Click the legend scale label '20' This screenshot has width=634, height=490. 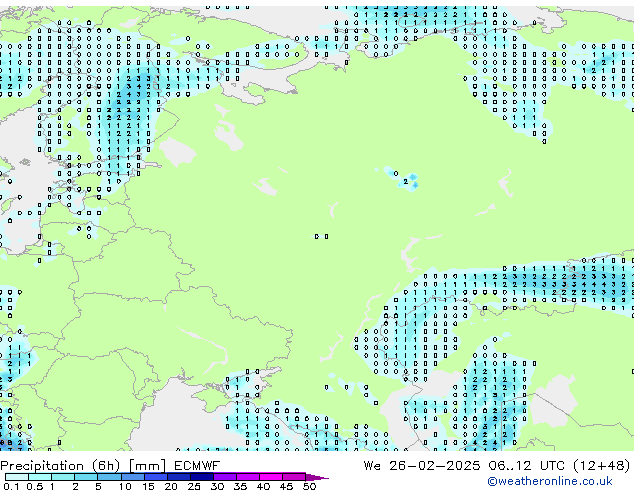(x=171, y=486)
